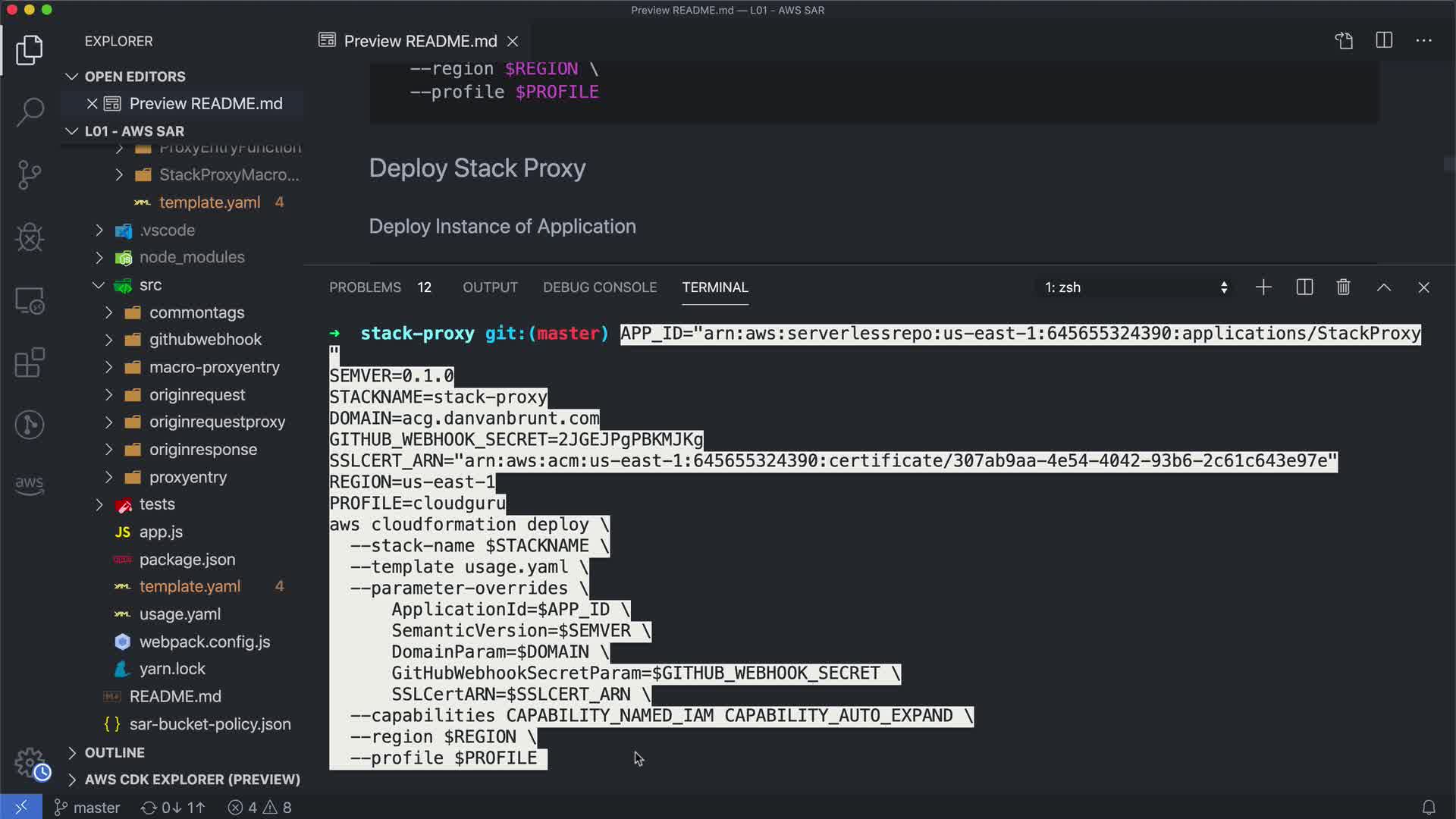
Task: Open the Run and Debug view
Action: [x=30, y=237]
